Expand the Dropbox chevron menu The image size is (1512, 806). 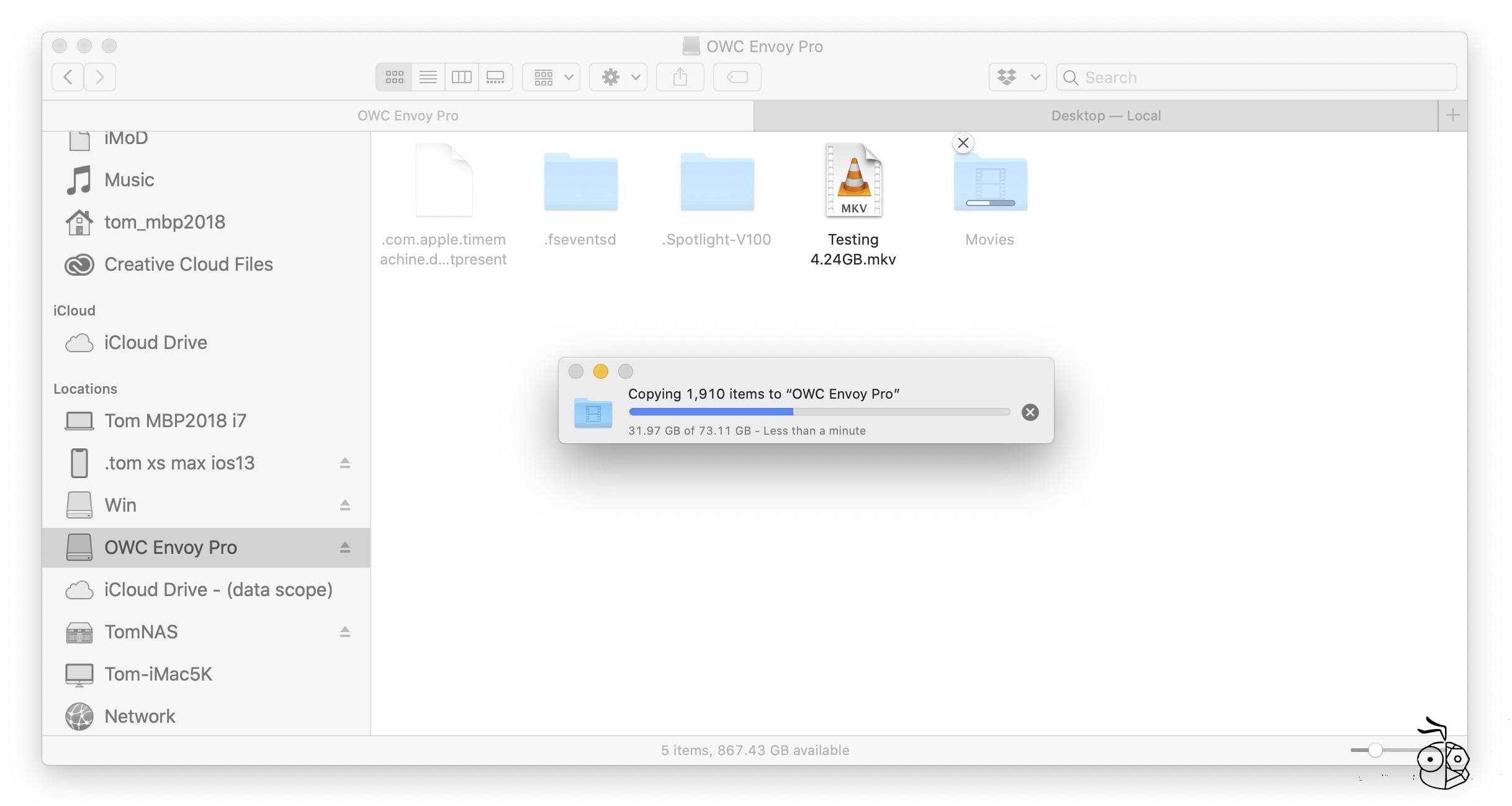[x=1034, y=77]
